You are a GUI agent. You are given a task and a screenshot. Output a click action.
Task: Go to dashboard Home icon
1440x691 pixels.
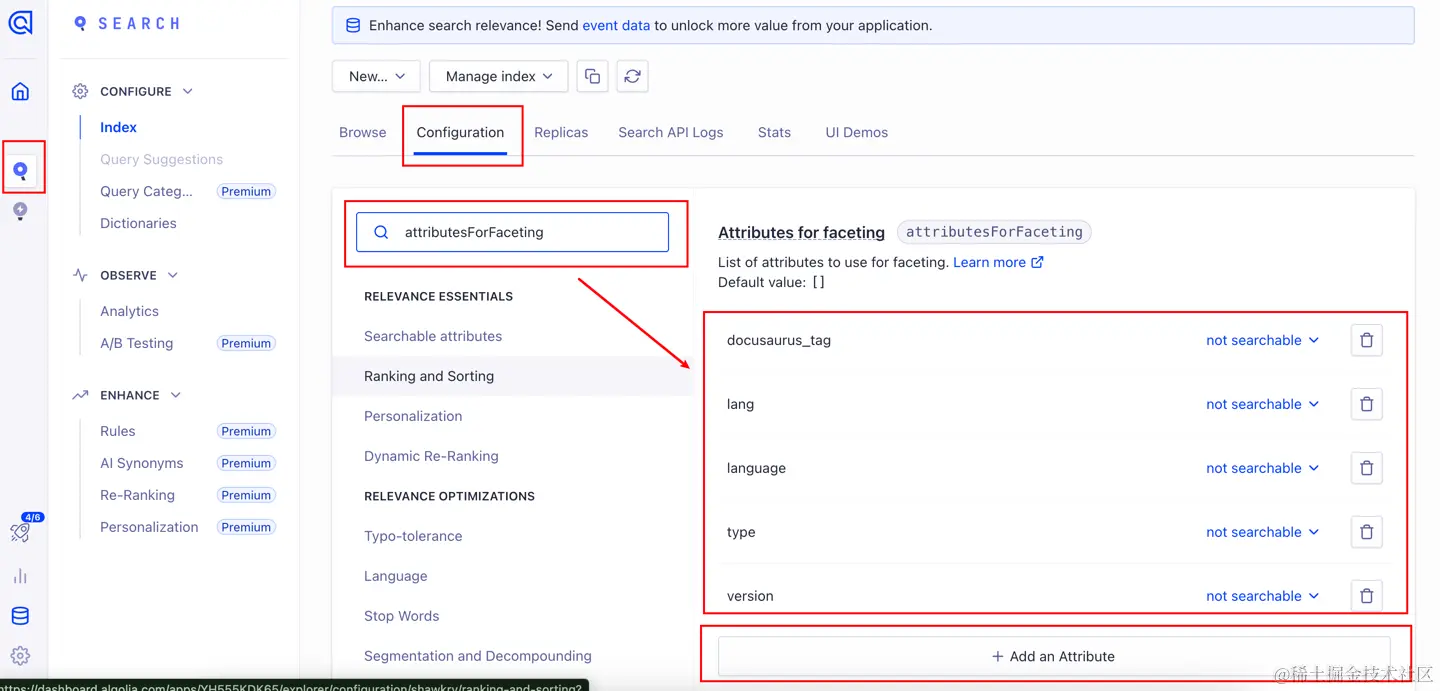click(20, 92)
